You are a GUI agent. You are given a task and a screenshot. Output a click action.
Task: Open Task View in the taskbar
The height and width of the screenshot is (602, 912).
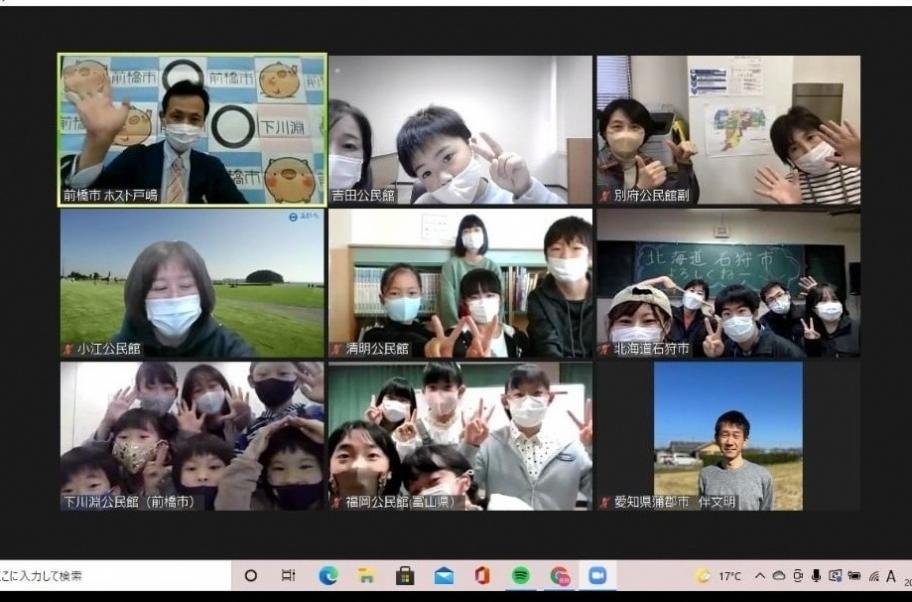coord(288,576)
